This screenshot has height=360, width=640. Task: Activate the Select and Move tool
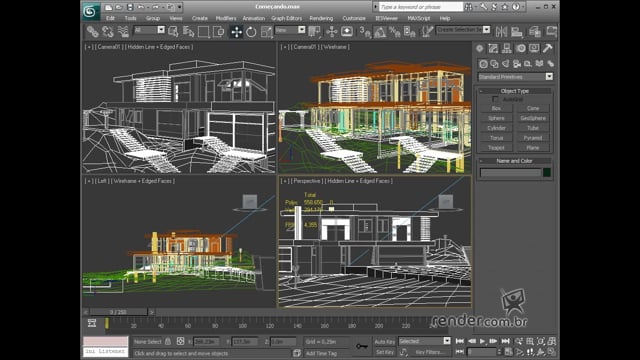click(x=236, y=31)
